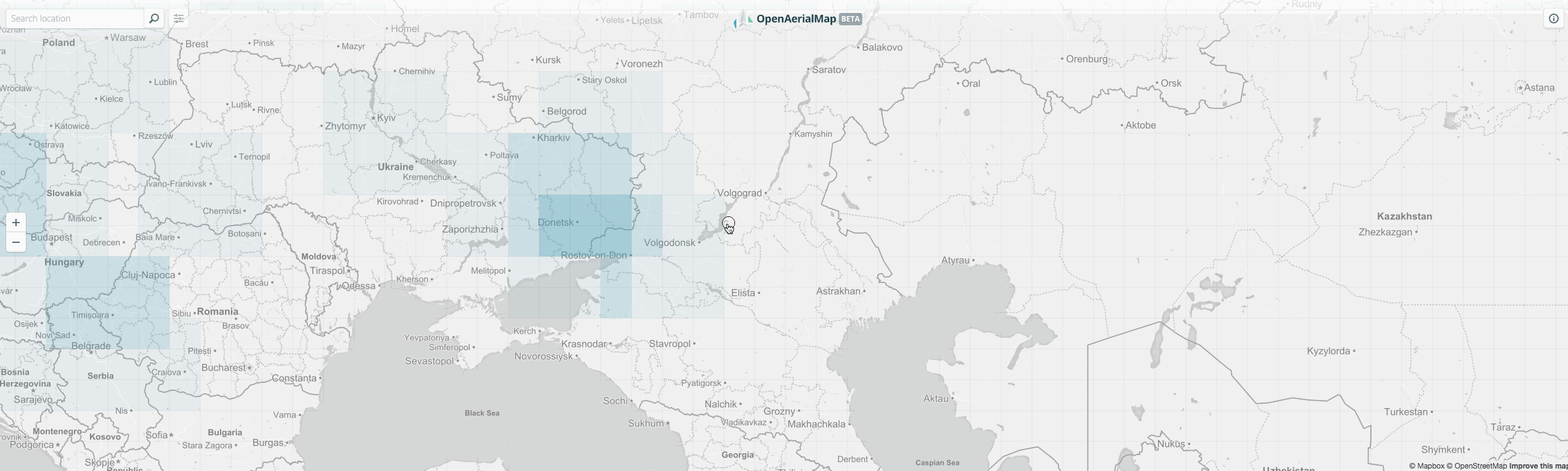Click the Rostov-on-Don label
Image resolution: width=1568 pixels, height=471 pixels.
(593, 255)
